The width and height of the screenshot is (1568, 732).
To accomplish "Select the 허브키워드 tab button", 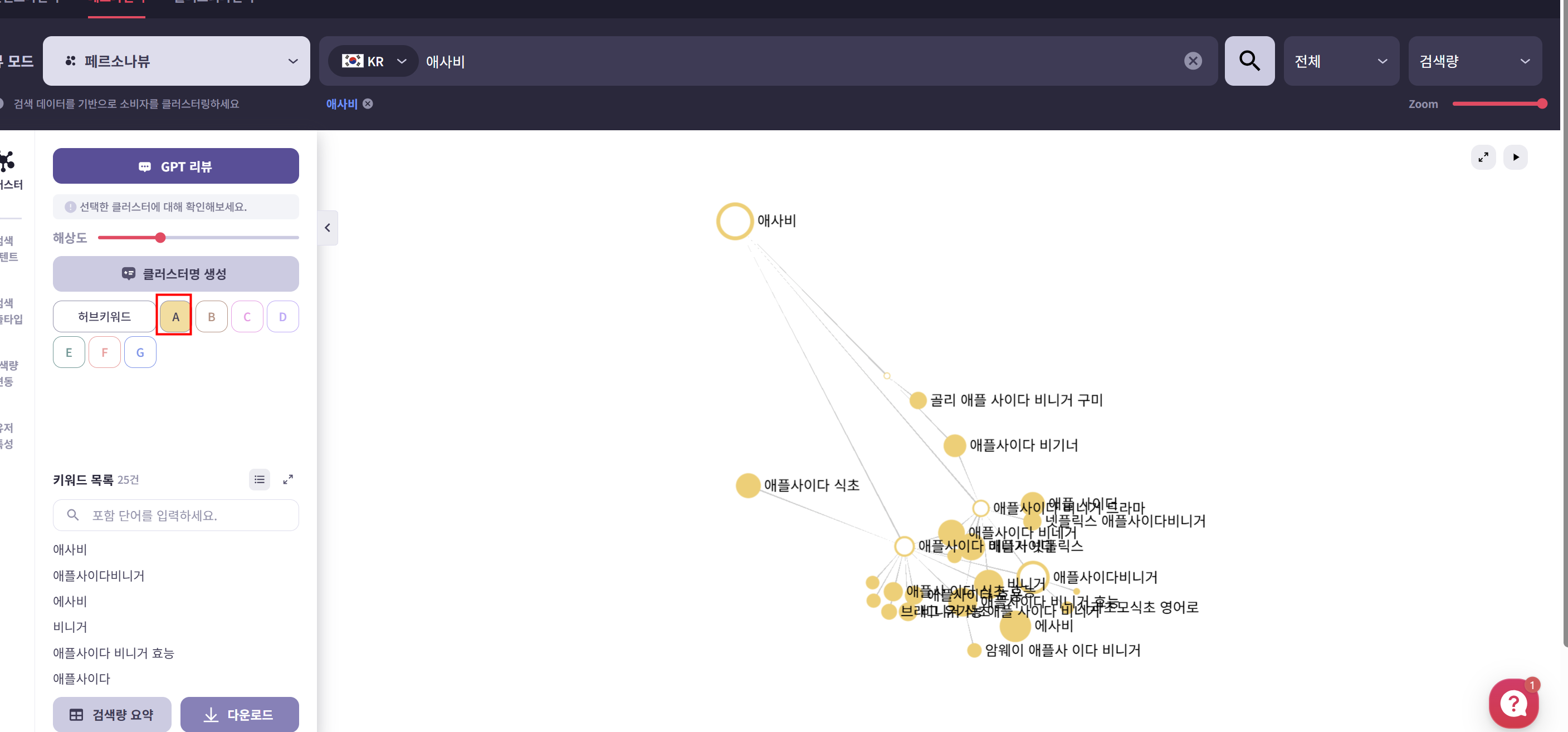I will click(104, 316).
